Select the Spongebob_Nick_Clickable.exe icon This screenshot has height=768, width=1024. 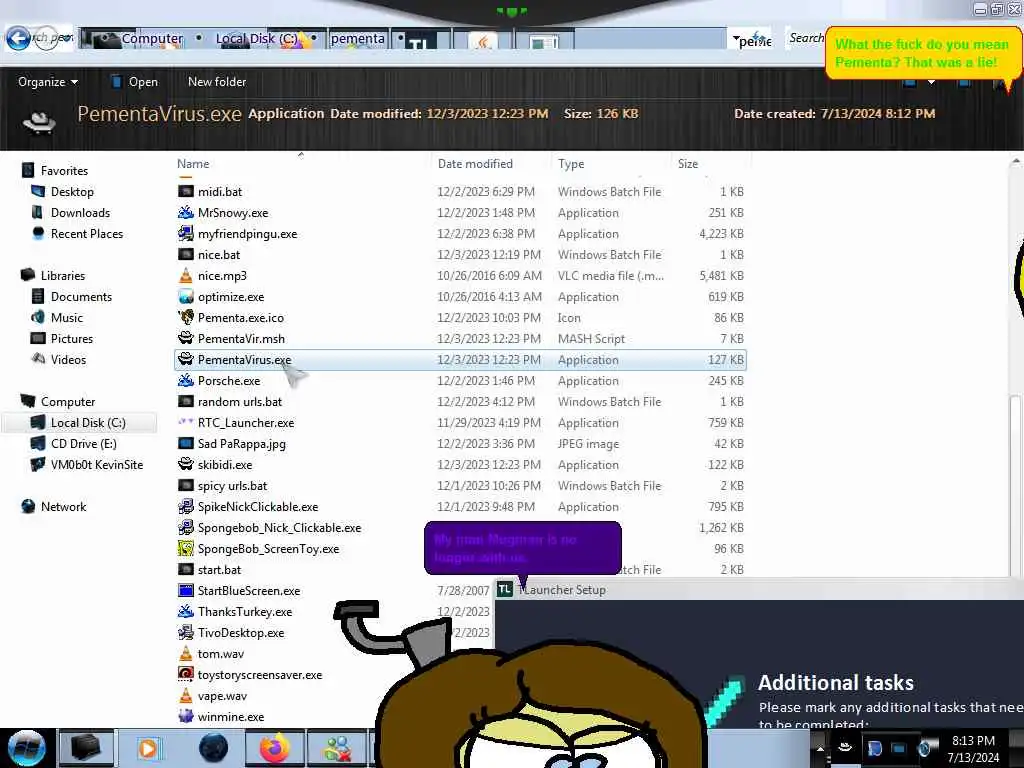tap(186, 528)
